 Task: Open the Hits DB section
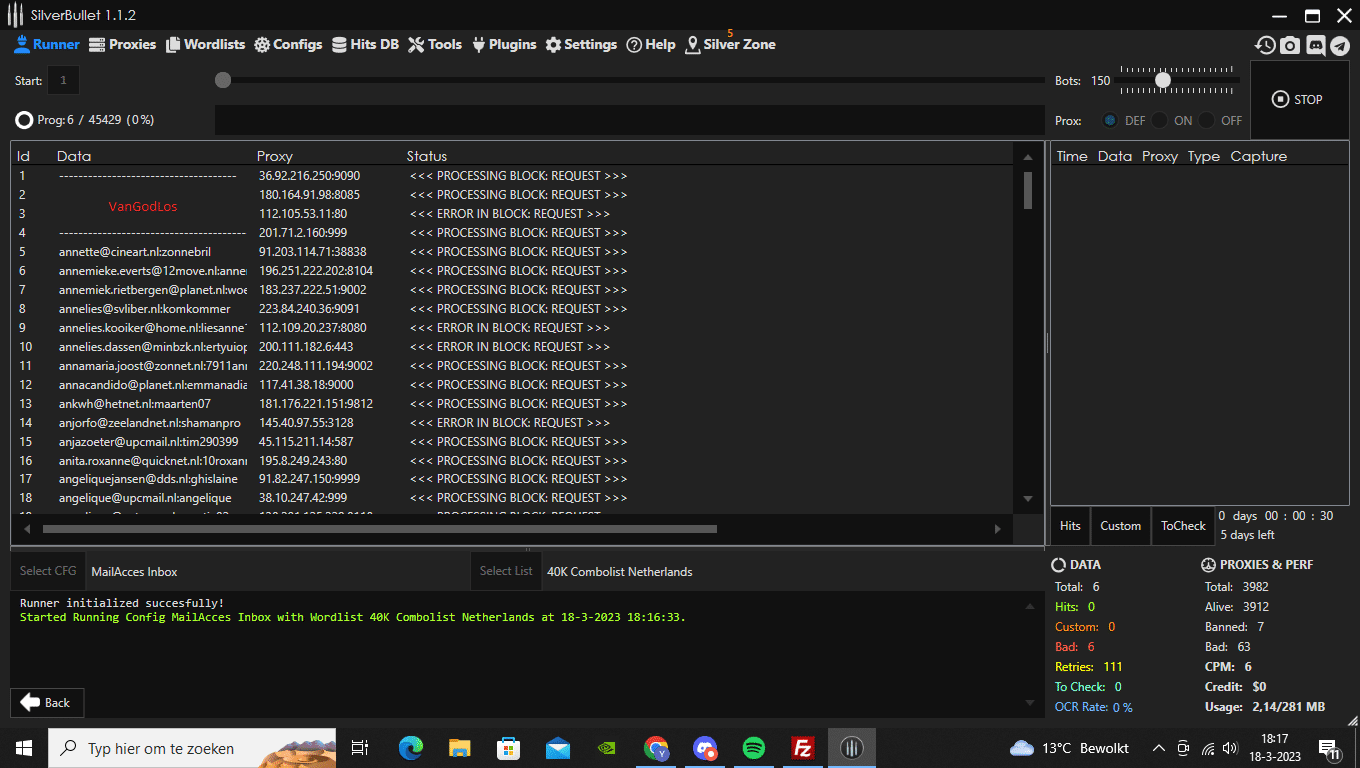point(365,44)
